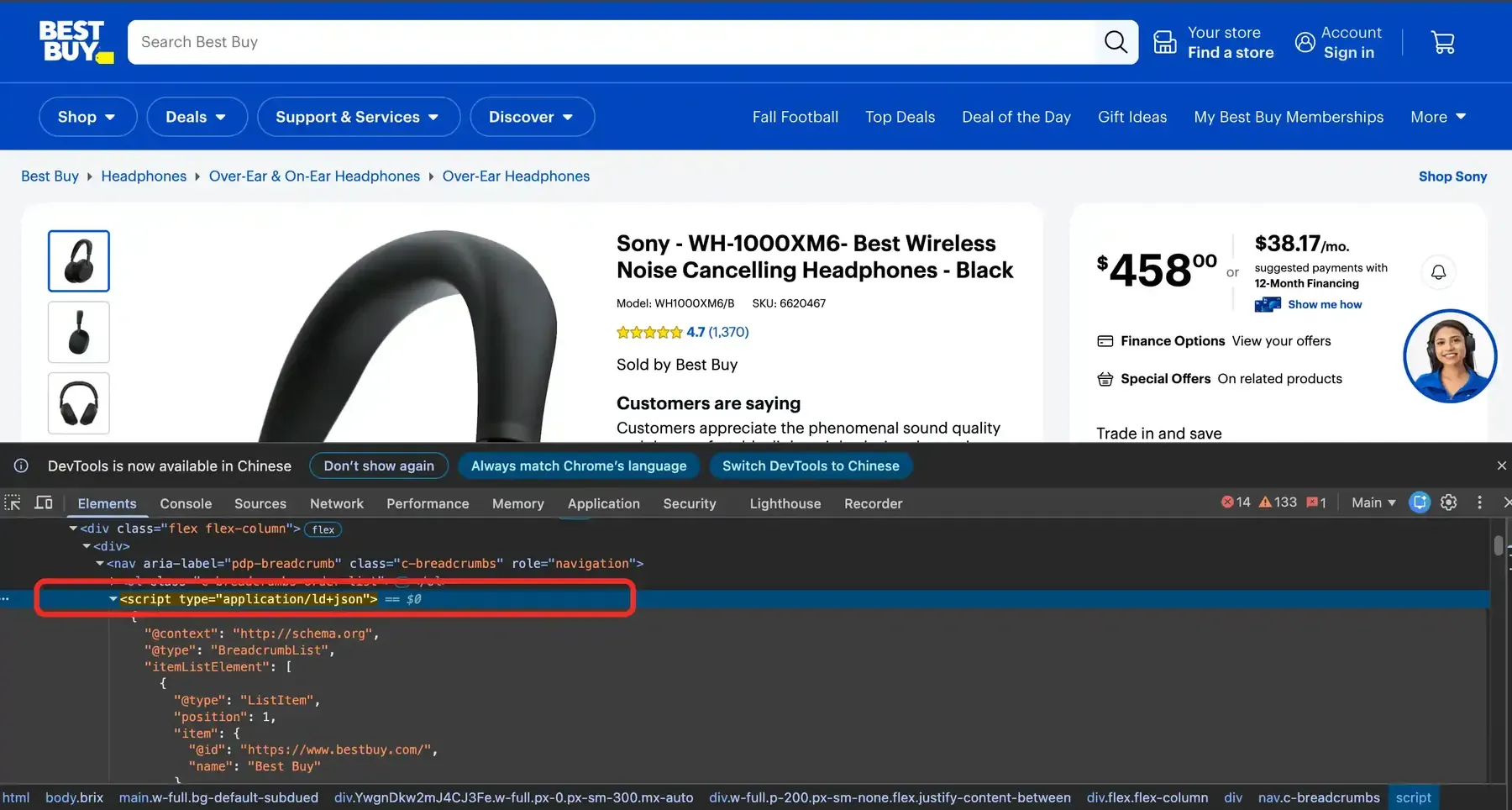
Task: Click the price alert bell icon
Action: pyautogui.click(x=1439, y=272)
